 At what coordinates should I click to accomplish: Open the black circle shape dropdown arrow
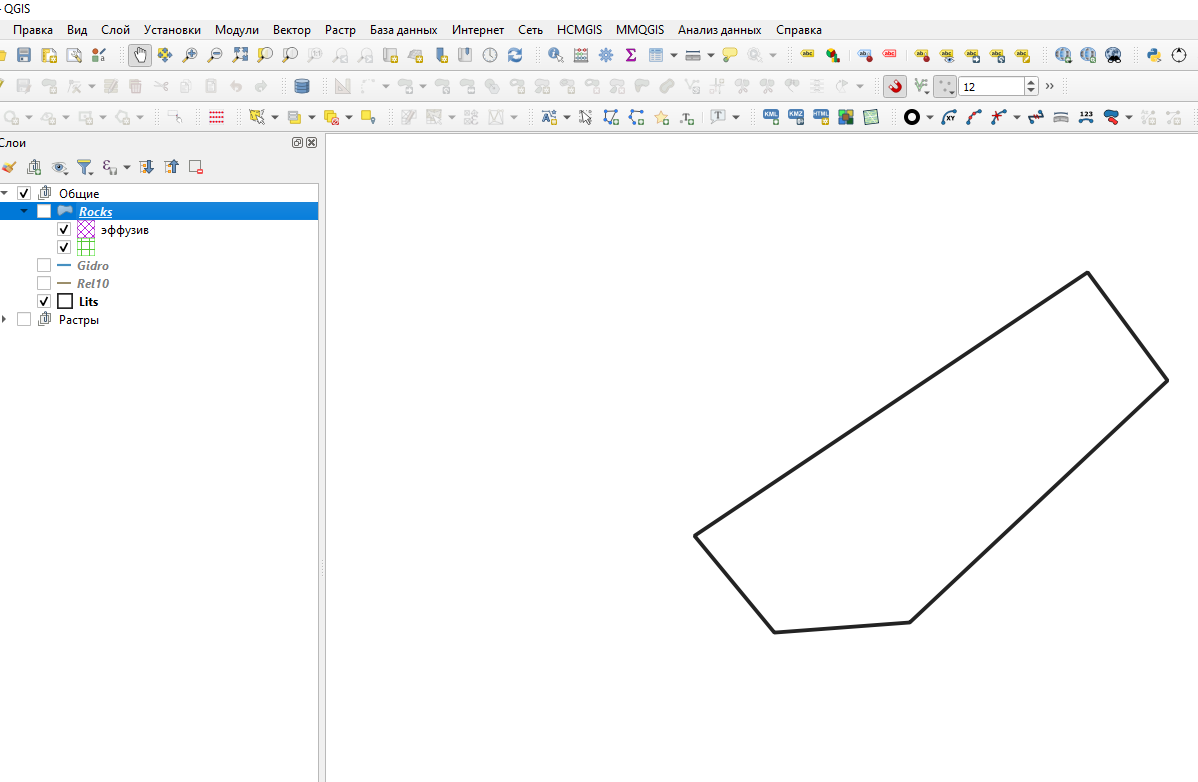[x=929, y=117]
